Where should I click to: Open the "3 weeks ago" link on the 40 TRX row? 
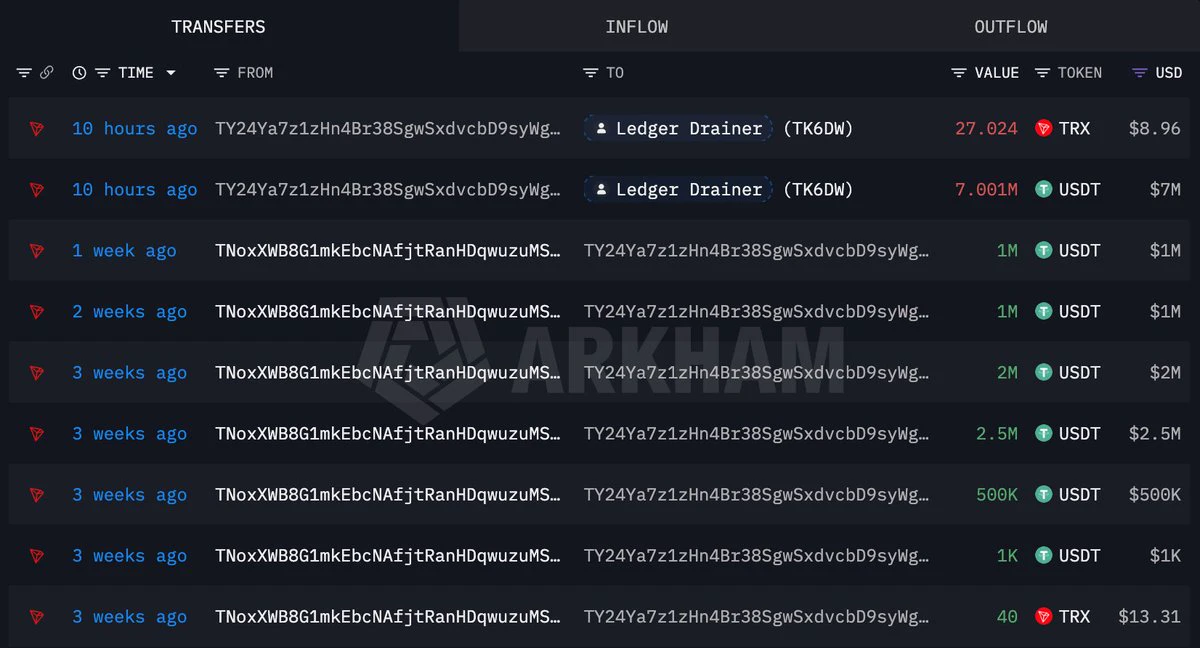tap(129, 617)
